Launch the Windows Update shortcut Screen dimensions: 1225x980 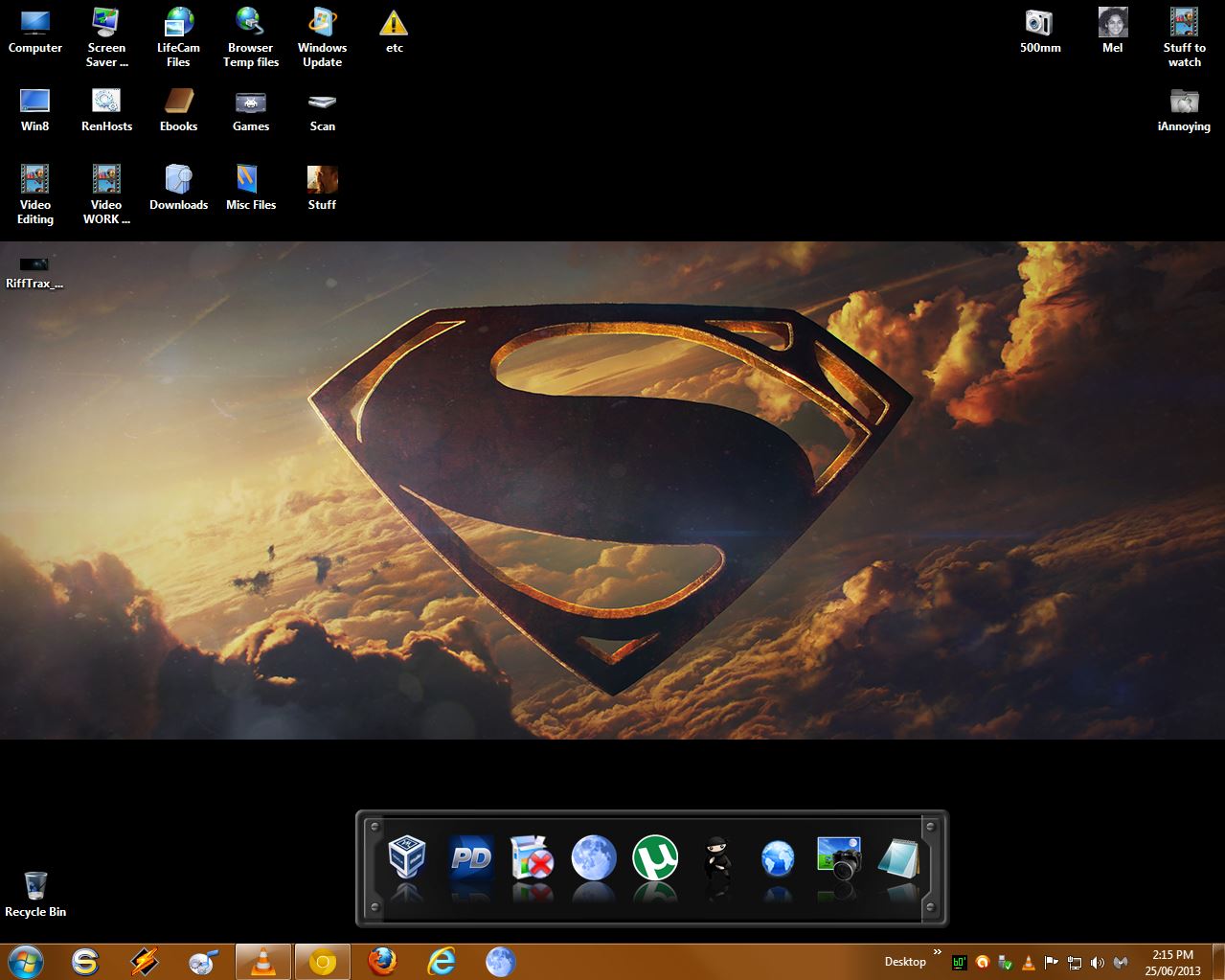[x=322, y=38]
